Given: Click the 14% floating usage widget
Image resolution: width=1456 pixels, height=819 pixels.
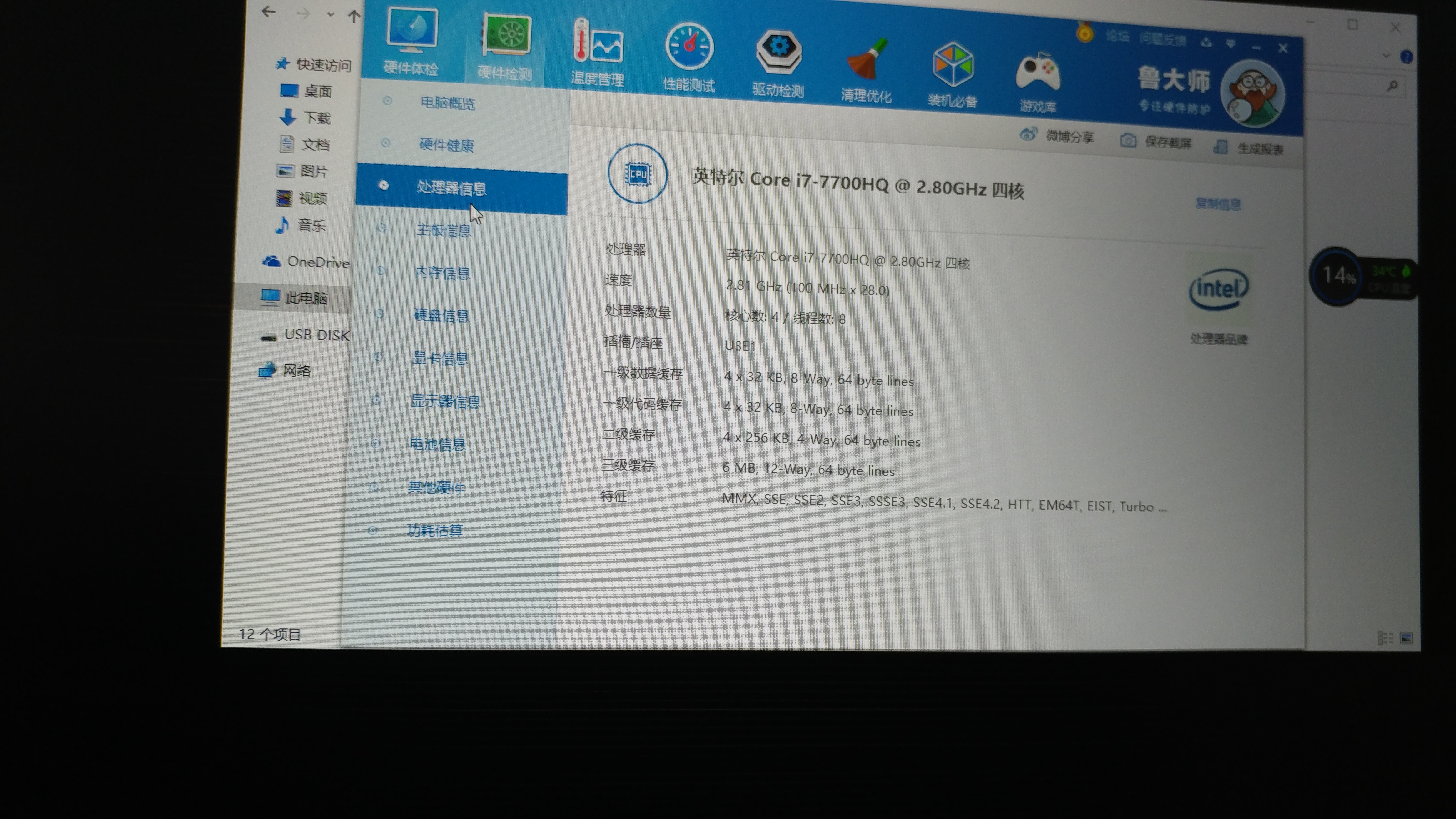Looking at the screenshot, I should pyautogui.click(x=1337, y=276).
